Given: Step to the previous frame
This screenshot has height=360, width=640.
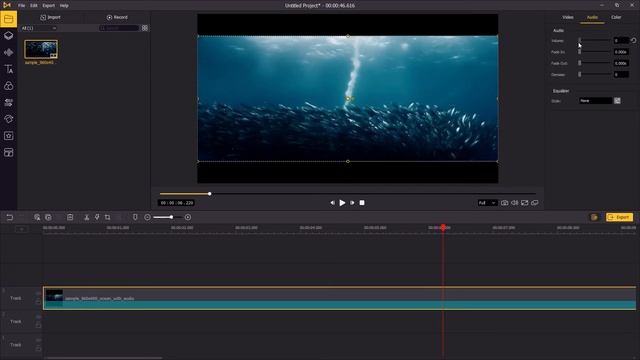Looking at the screenshot, I should point(332,203).
